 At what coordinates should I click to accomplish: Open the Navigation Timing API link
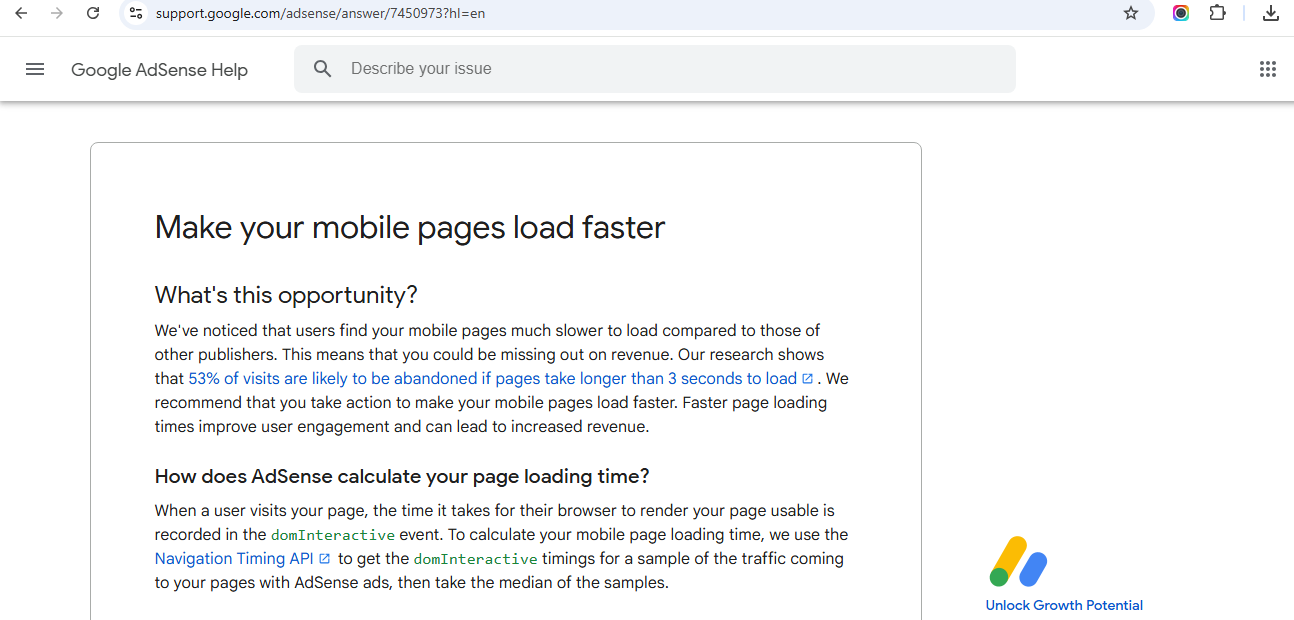pos(234,559)
